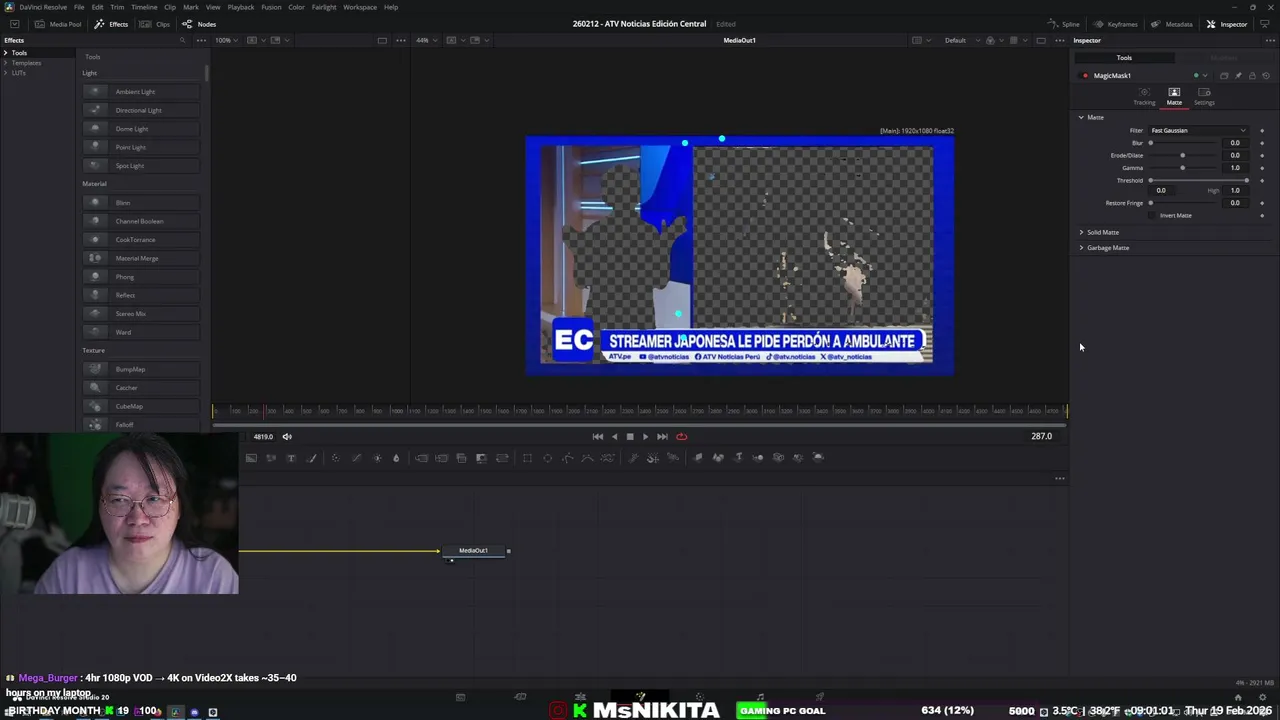
Task: Click the Channel Boolean material tool
Action: coord(141,221)
